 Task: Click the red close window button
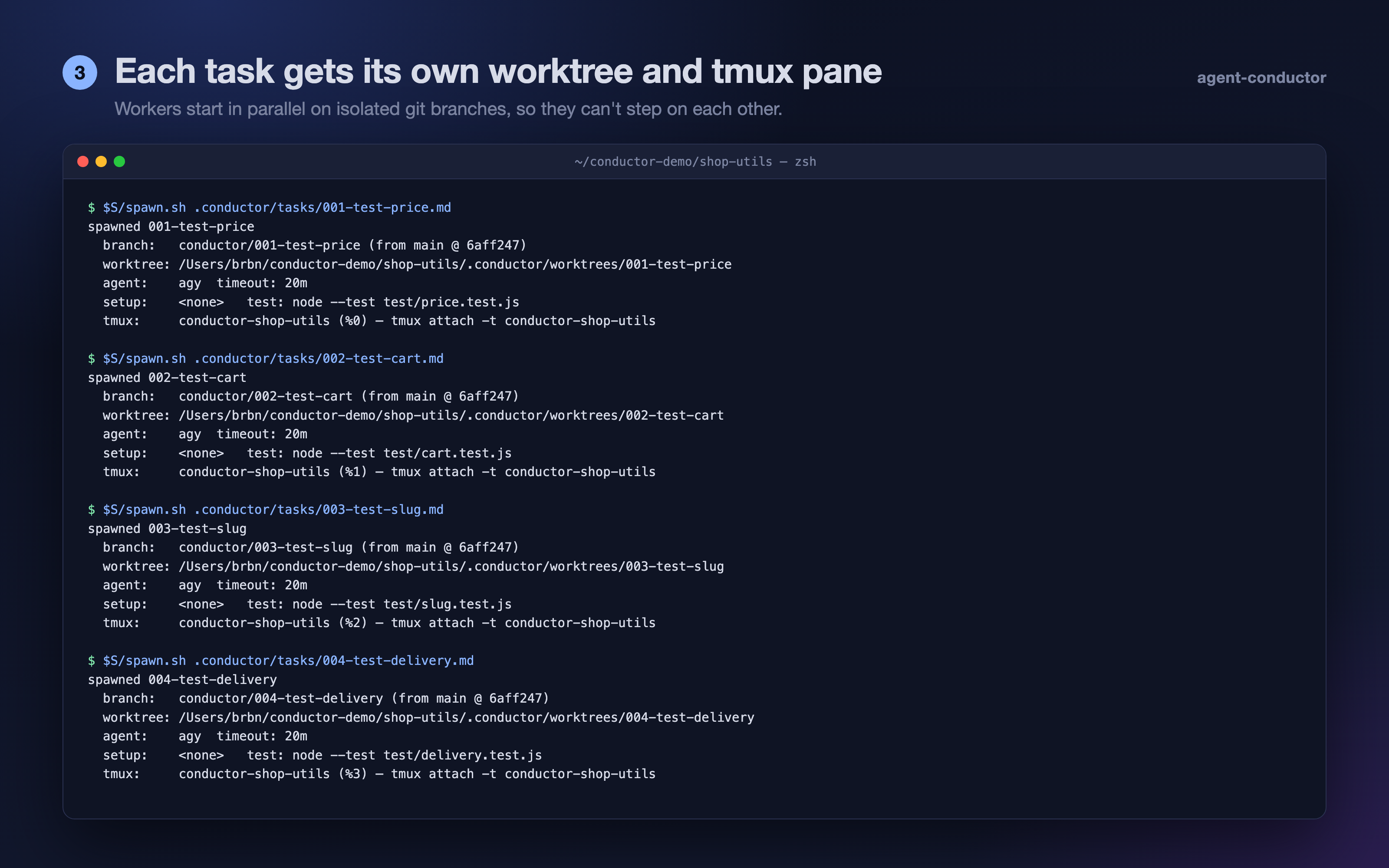82,161
